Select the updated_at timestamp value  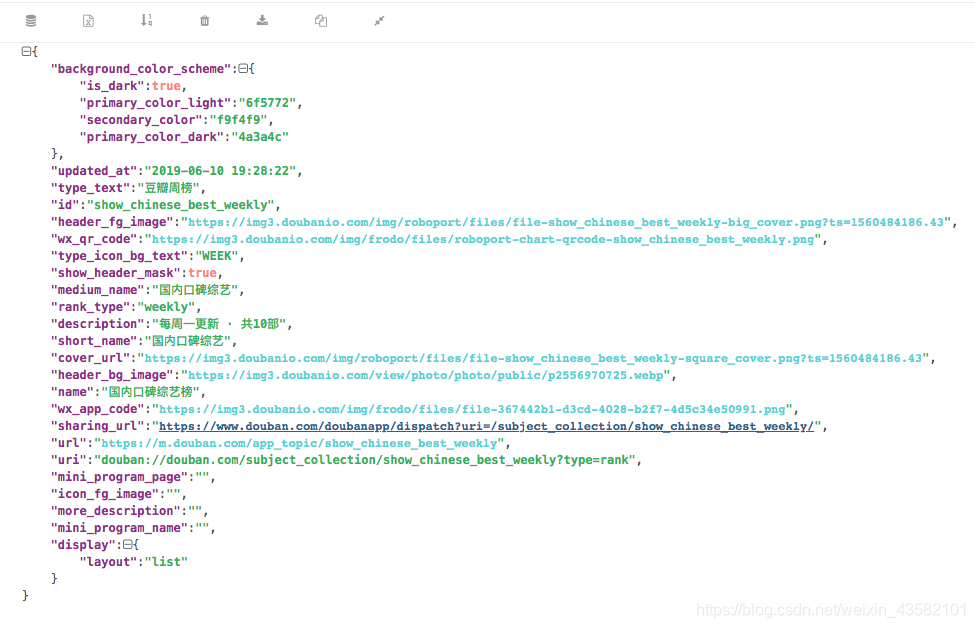pyautogui.click(x=221, y=171)
